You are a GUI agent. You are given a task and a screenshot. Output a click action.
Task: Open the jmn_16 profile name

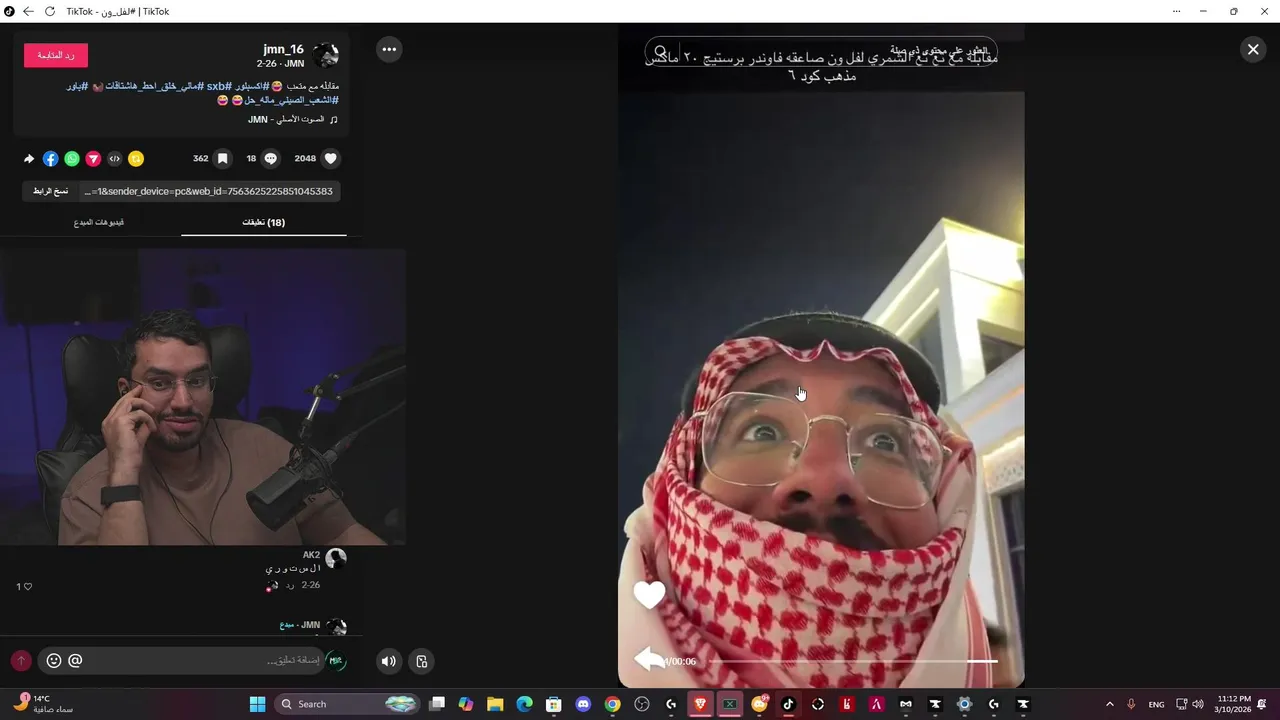283,49
